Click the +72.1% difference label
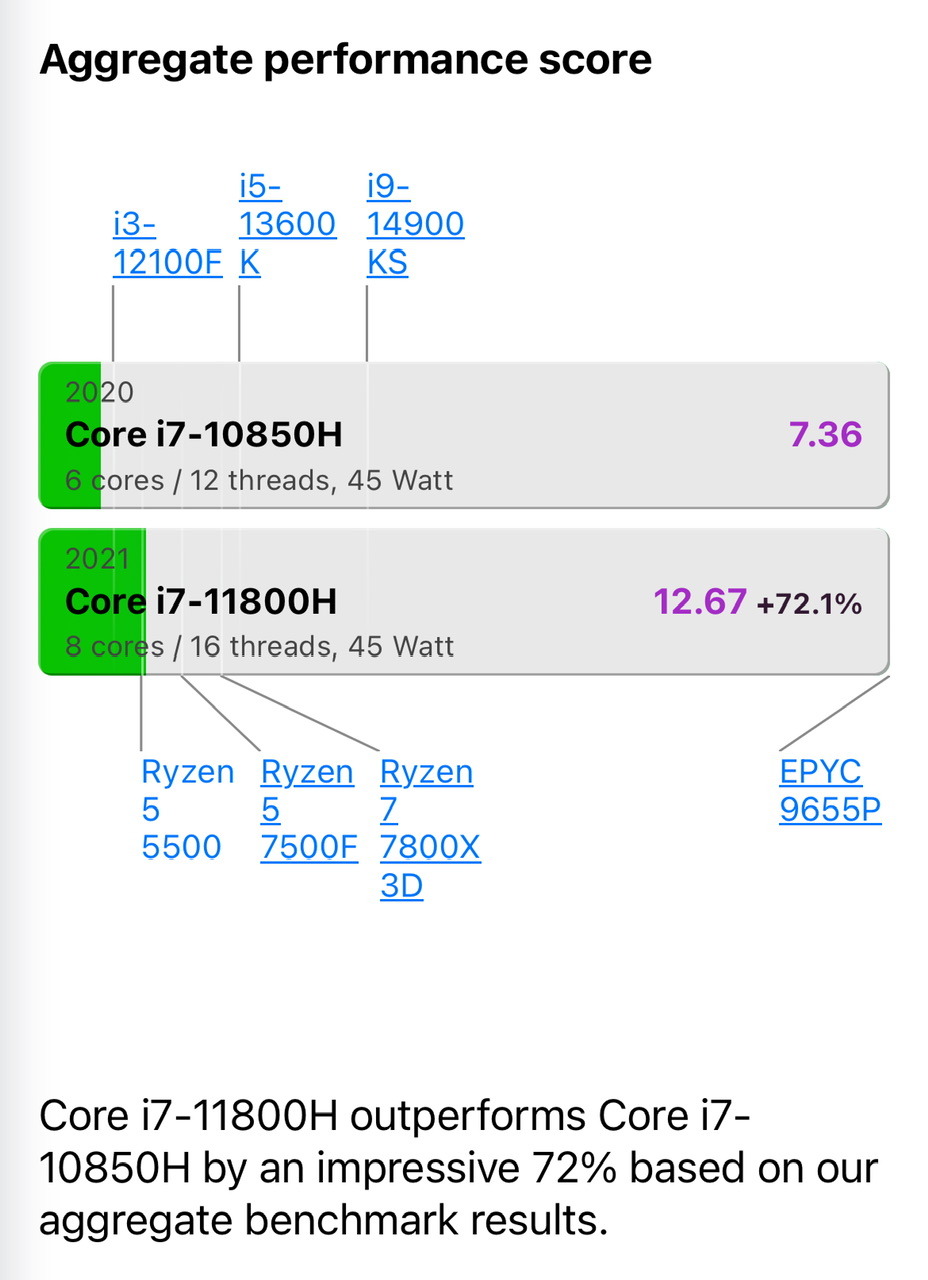The image size is (928, 1280). (x=809, y=604)
